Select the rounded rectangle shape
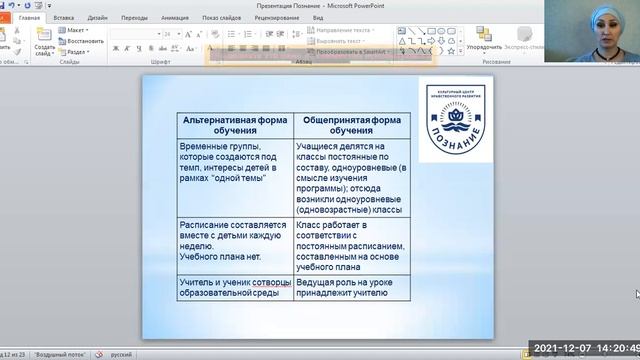 coord(451,31)
